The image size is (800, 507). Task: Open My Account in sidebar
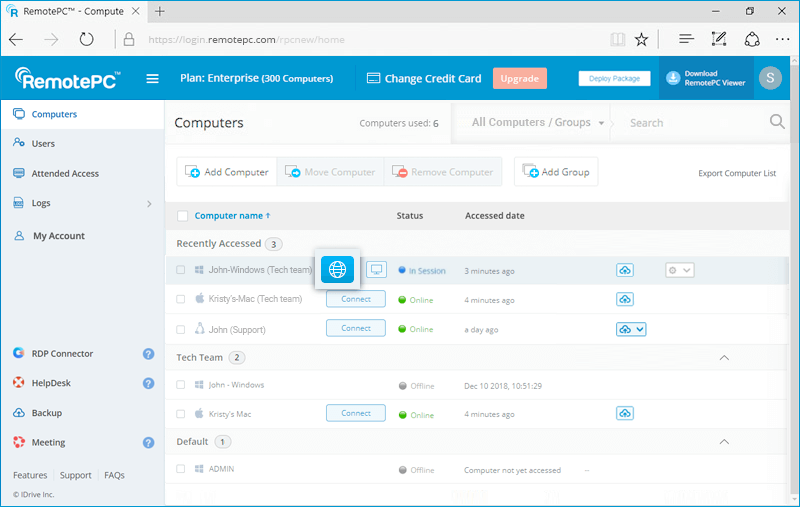pos(59,236)
